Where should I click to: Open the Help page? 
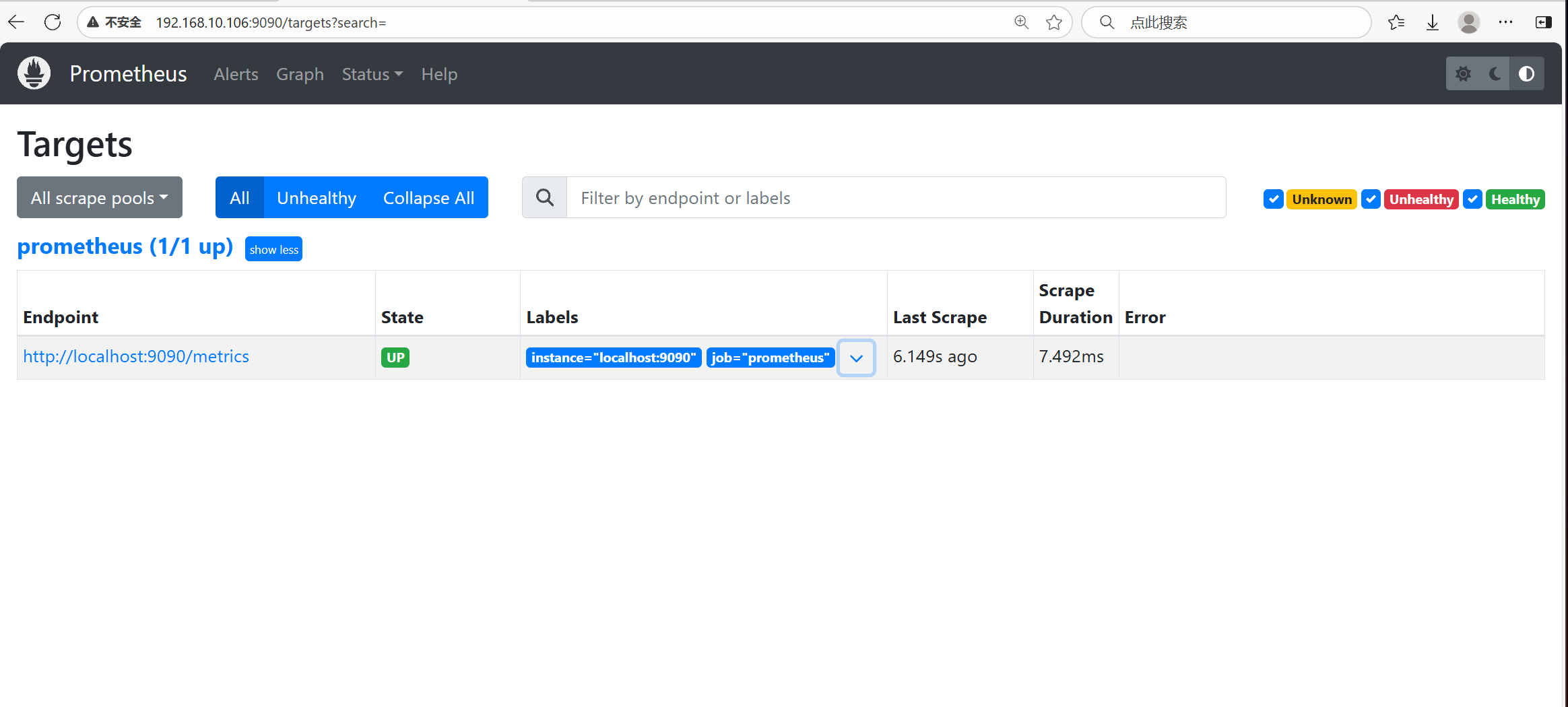[439, 74]
